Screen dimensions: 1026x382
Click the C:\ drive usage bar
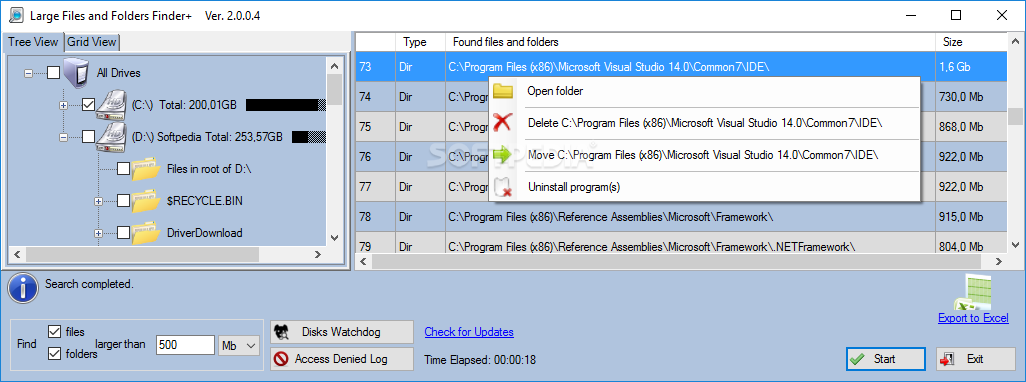pos(286,105)
